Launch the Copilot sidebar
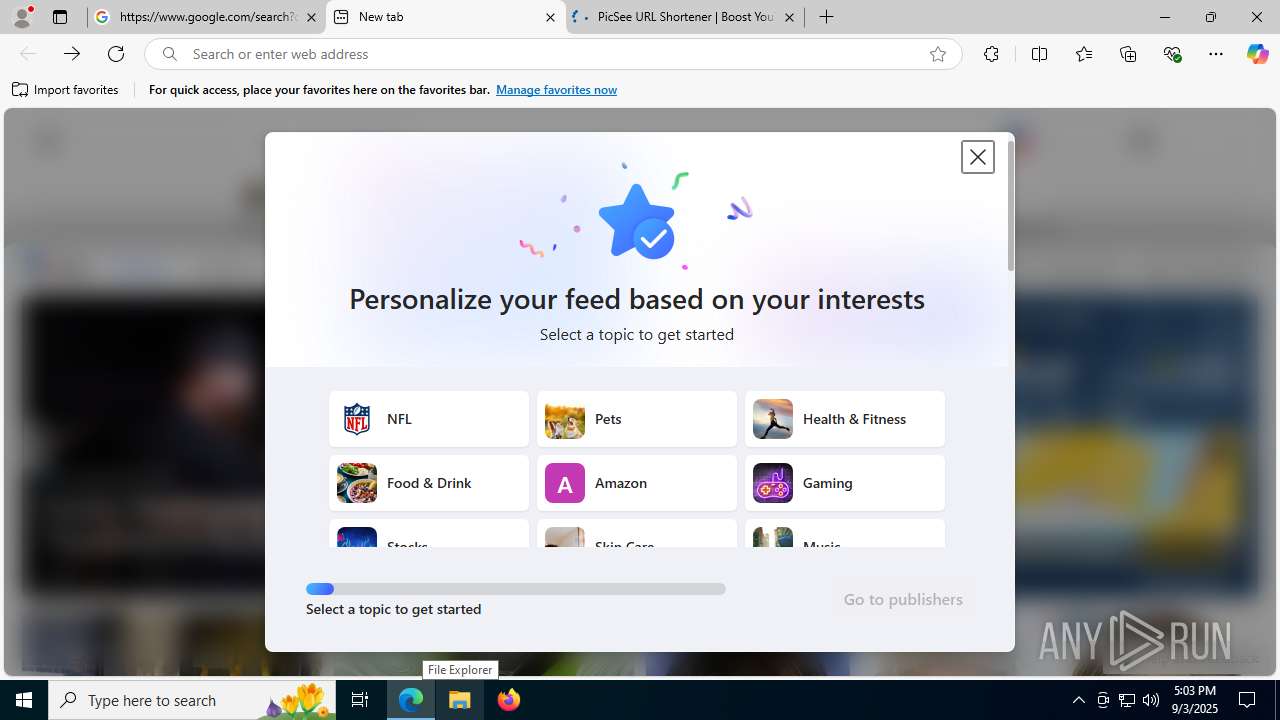Viewport: 1280px width, 720px height. pos(1257,54)
